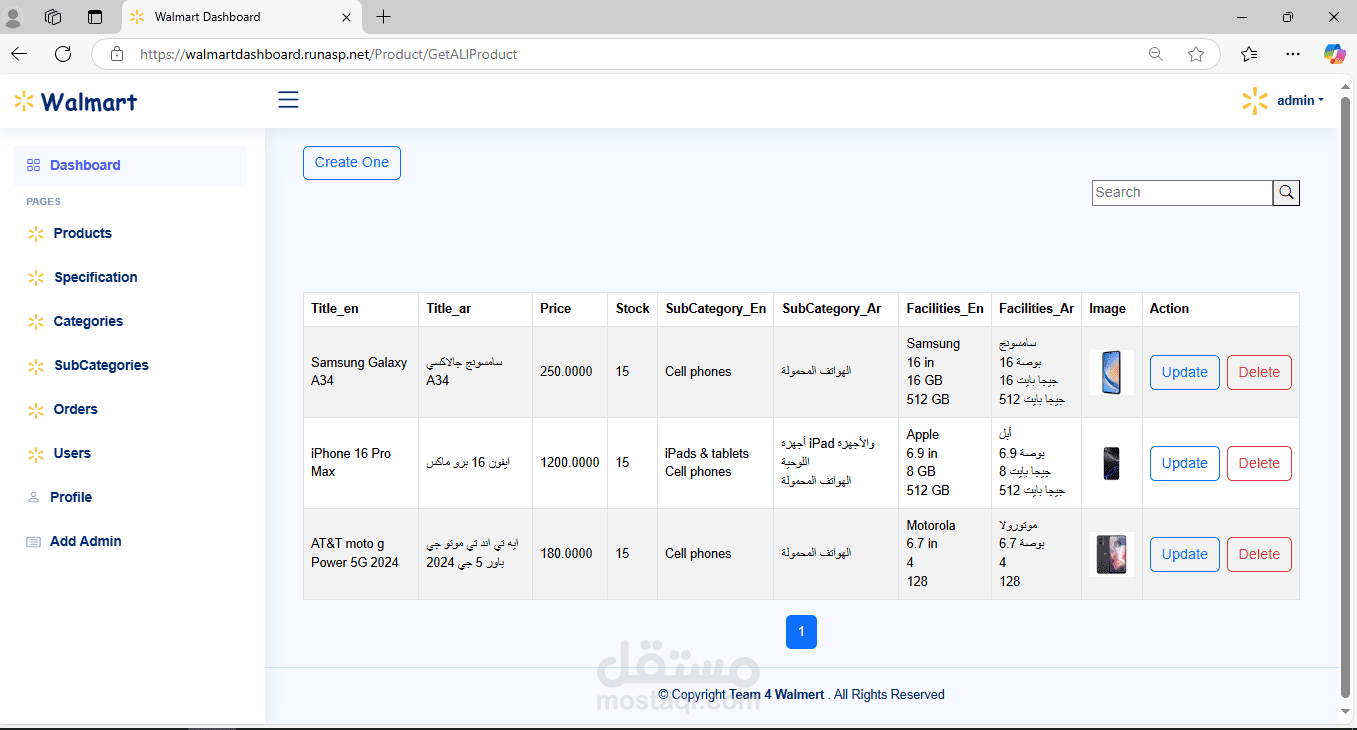Image resolution: width=1357 pixels, height=730 pixels.
Task: Click the Stock column header
Action: [633, 309]
